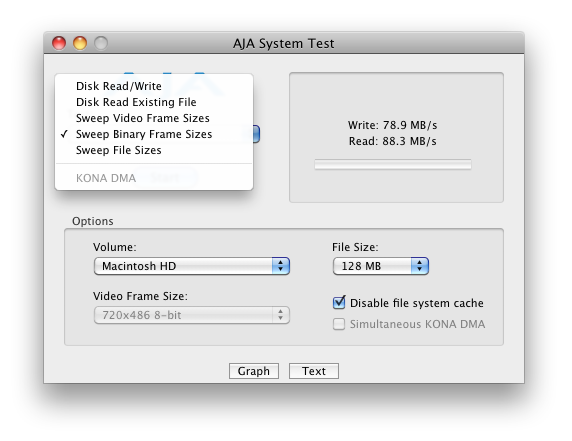Select Disk Read/Write from the menu
Screen dimensions: 572x441
154,86
